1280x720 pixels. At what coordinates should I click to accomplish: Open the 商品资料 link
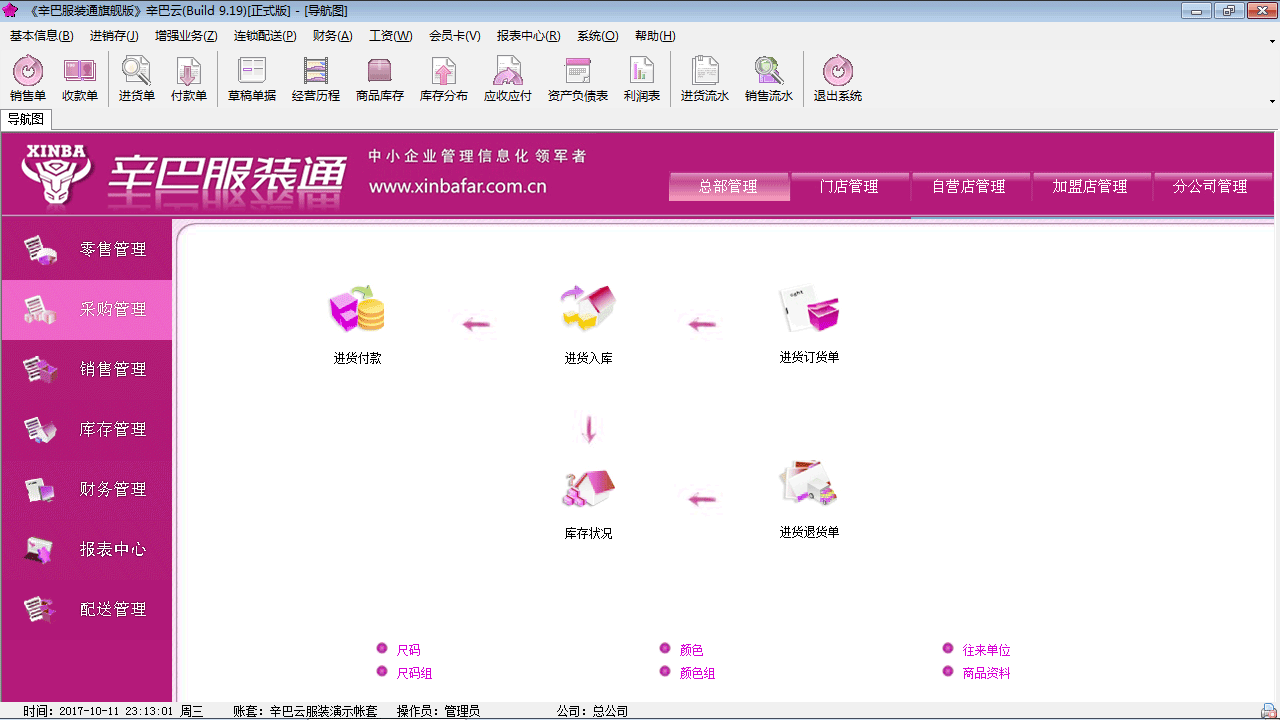click(x=986, y=673)
